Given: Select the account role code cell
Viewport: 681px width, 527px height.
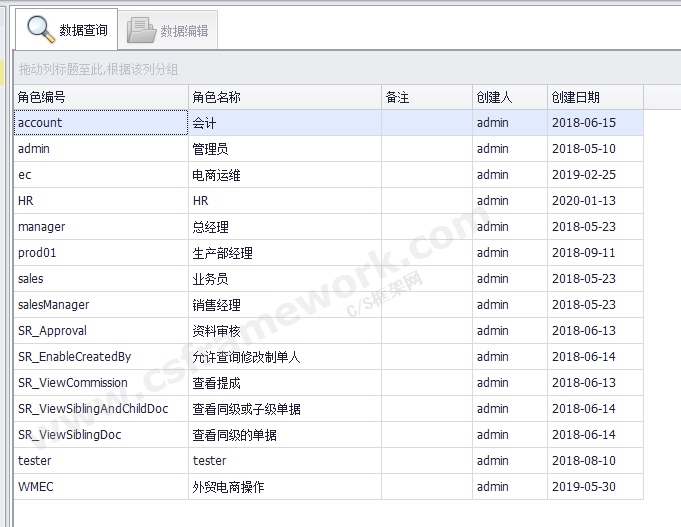Looking at the screenshot, I should pos(101,123).
